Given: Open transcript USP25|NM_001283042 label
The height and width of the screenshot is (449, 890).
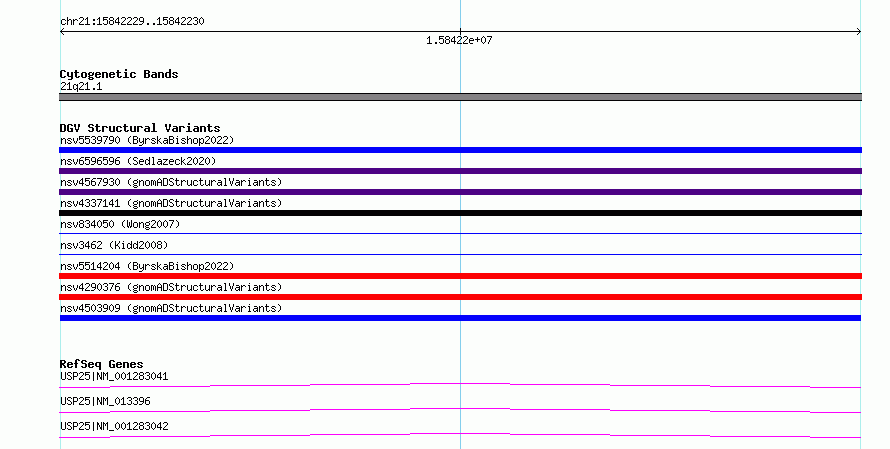Looking at the screenshot, I should click(114, 426).
